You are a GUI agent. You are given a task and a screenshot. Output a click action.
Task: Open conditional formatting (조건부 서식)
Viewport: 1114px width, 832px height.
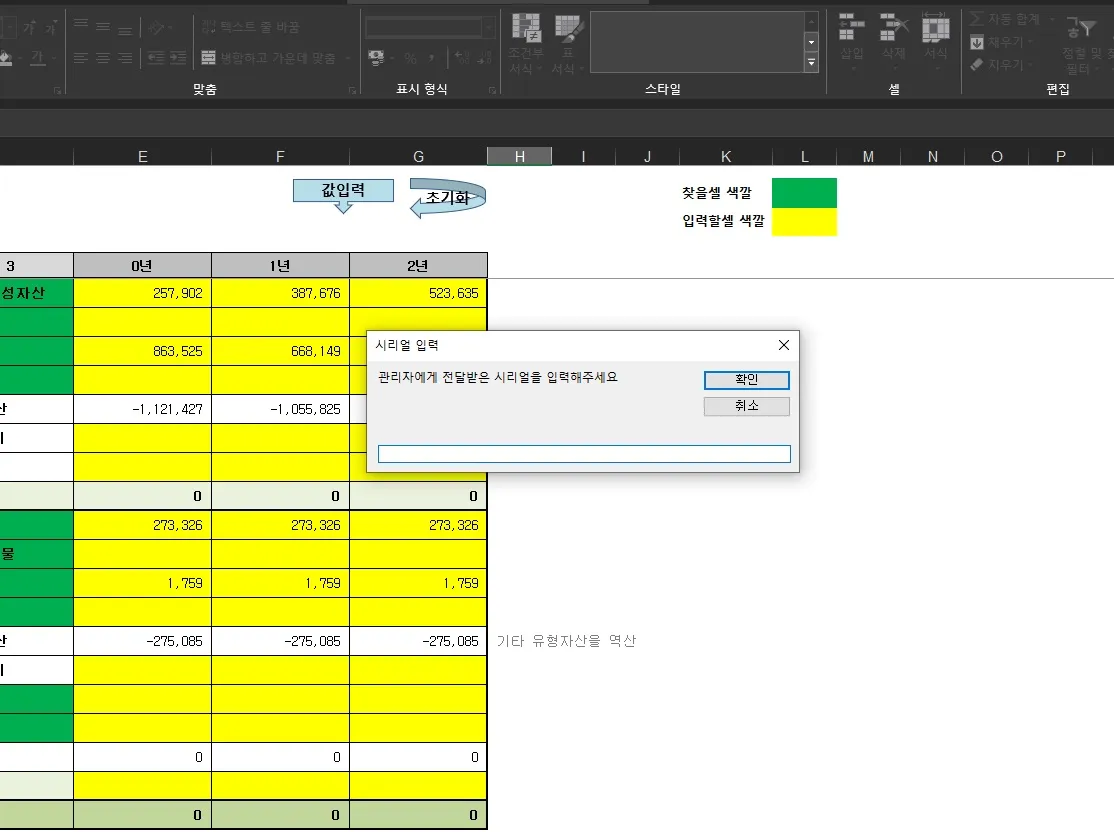pos(526,43)
